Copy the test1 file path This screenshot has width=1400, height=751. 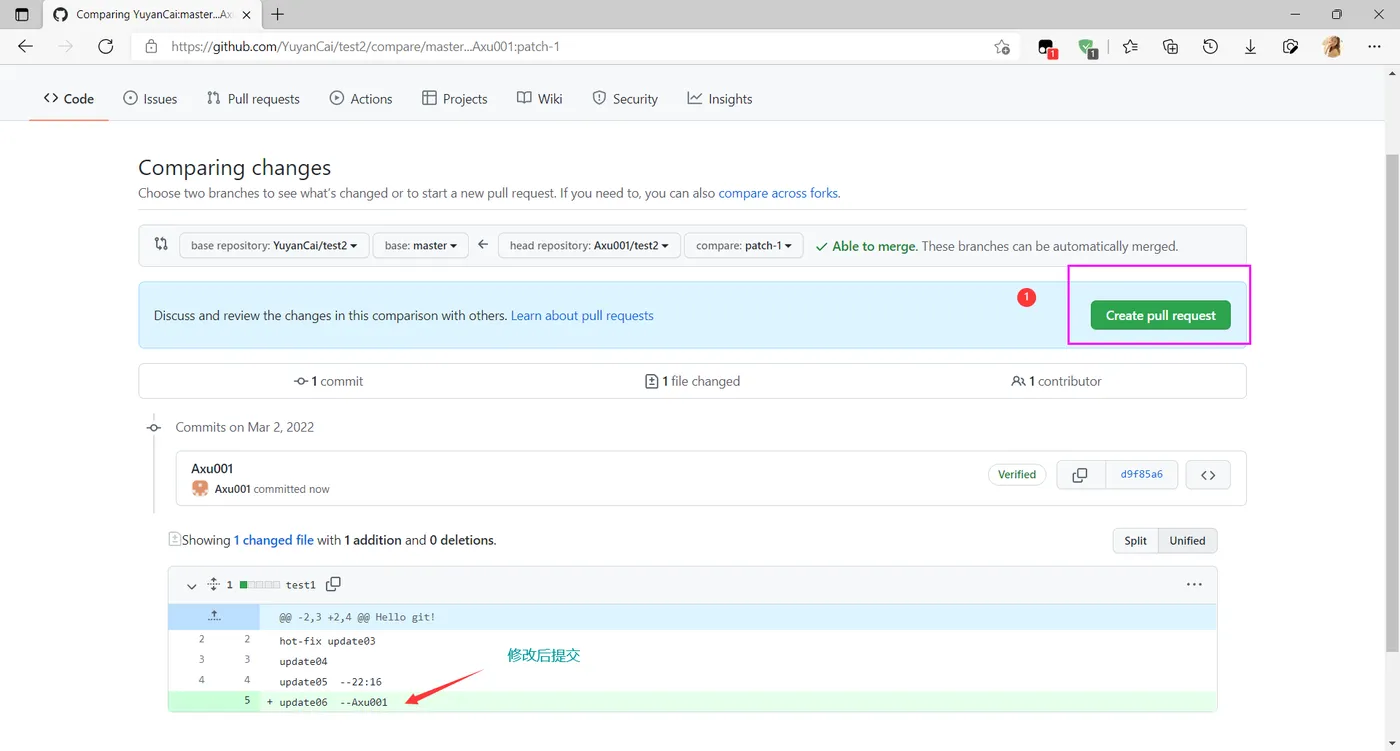pos(334,584)
